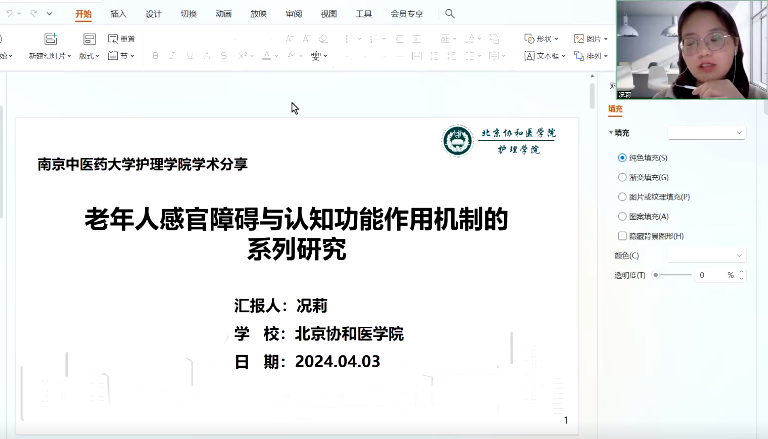Select Picture or texture fill (图片或纹理填充)
The width and height of the screenshot is (768, 439).
click(x=623, y=197)
